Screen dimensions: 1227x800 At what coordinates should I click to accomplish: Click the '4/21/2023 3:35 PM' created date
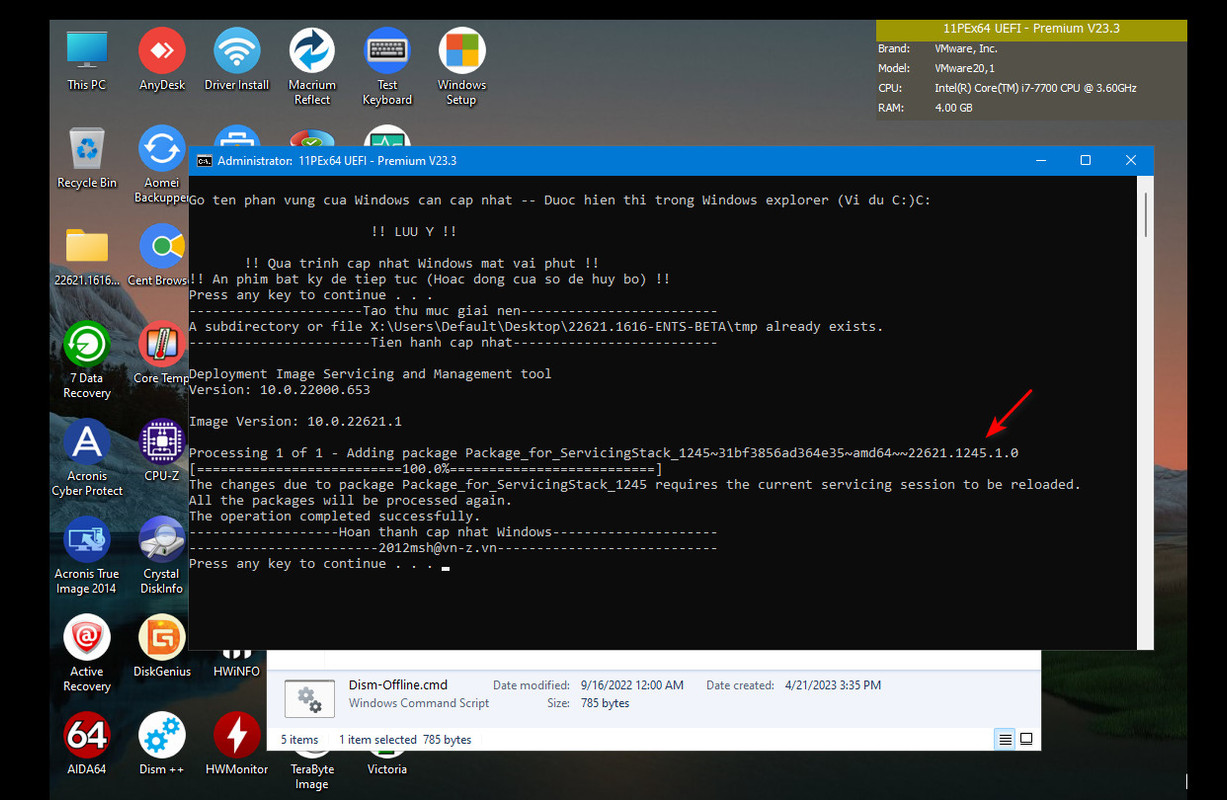click(x=834, y=685)
